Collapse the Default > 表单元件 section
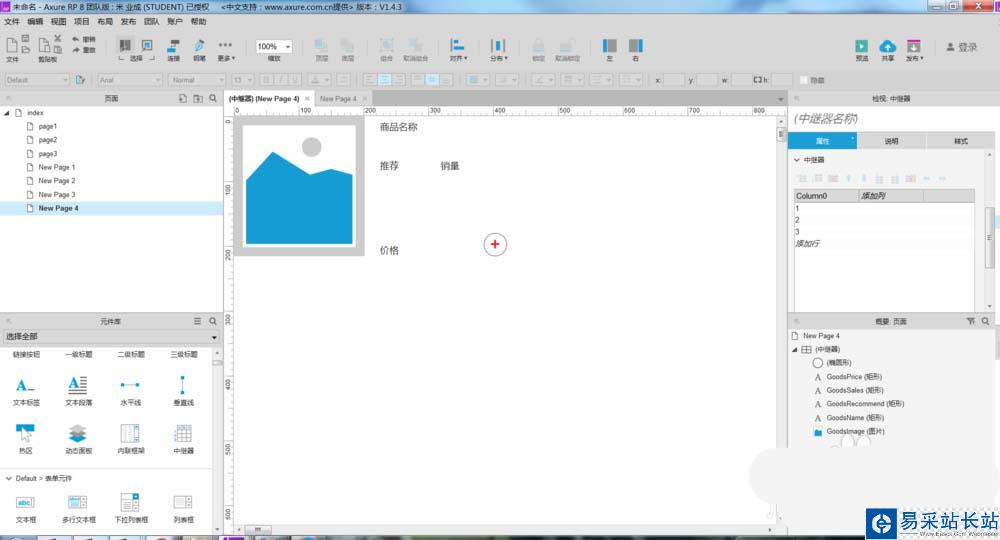Image resolution: width=1000 pixels, height=540 pixels. [8, 478]
